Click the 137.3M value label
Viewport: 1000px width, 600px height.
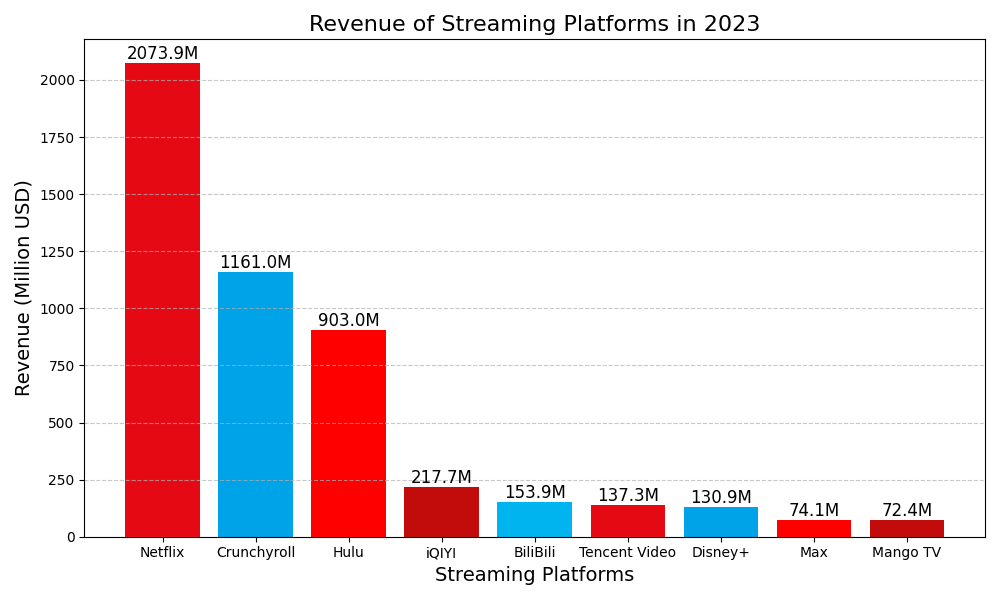(x=628, y=495)
